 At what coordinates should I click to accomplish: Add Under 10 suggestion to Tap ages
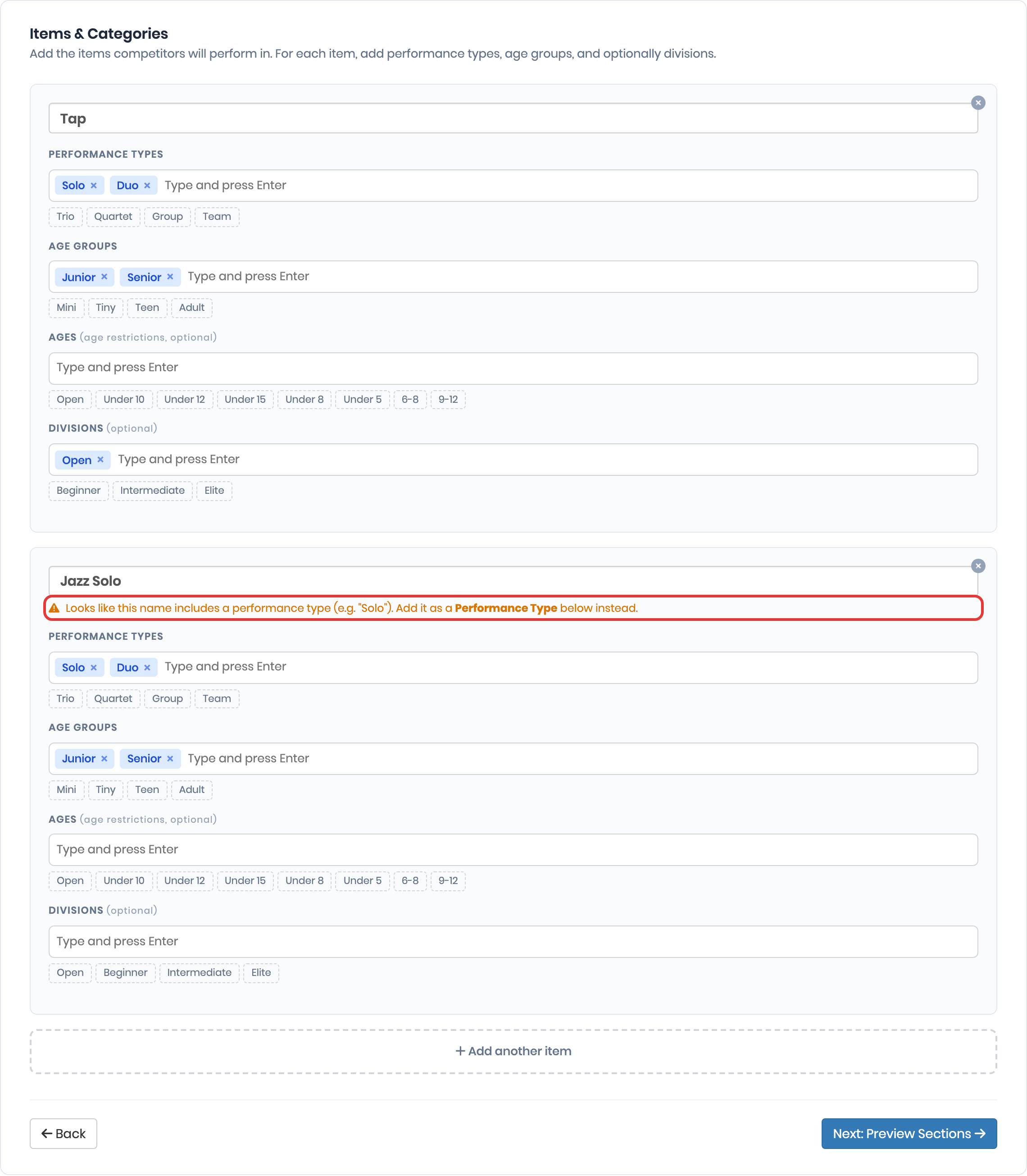pyautogui.click(x=124, y=400)
